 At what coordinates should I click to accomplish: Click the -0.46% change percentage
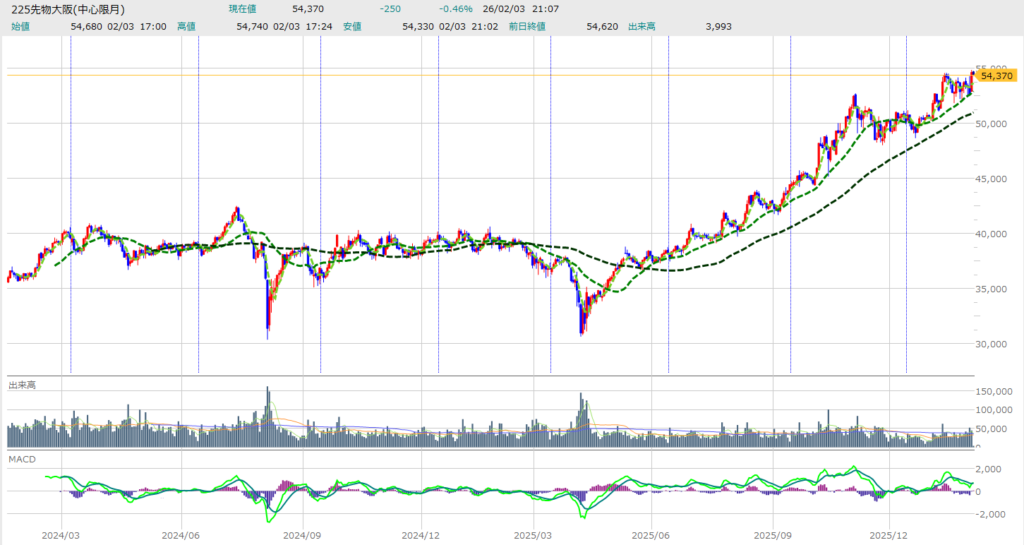pyautogui.click(x=456, y=9)
